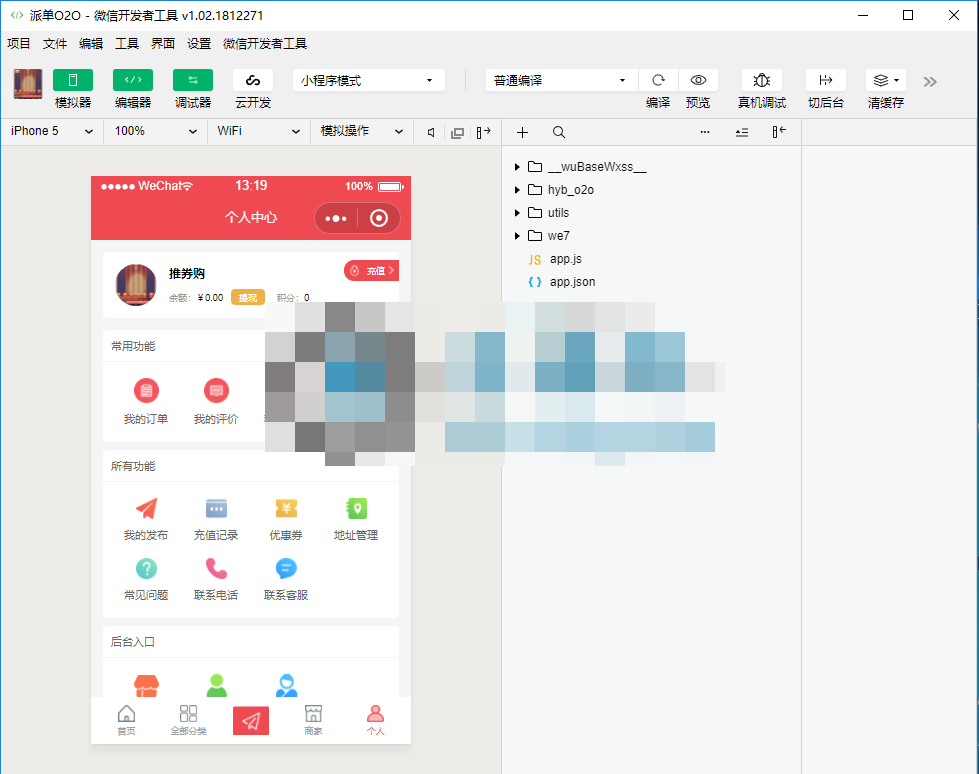
Task: Expand more toolbar items with double chevron
Action: click(930, 82)
